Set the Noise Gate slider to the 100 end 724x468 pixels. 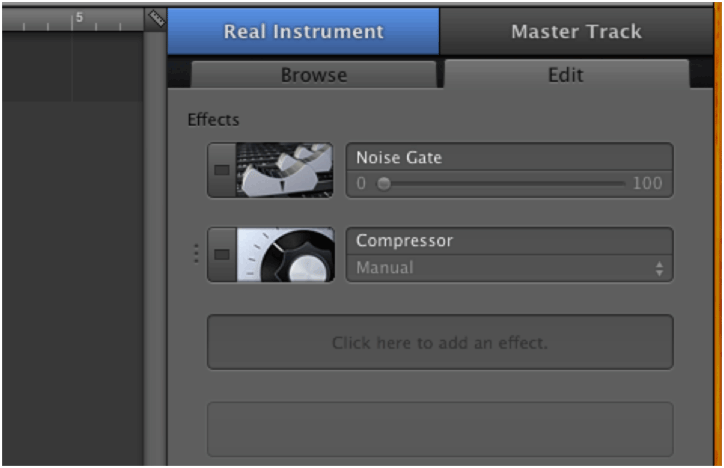(623, 184)
